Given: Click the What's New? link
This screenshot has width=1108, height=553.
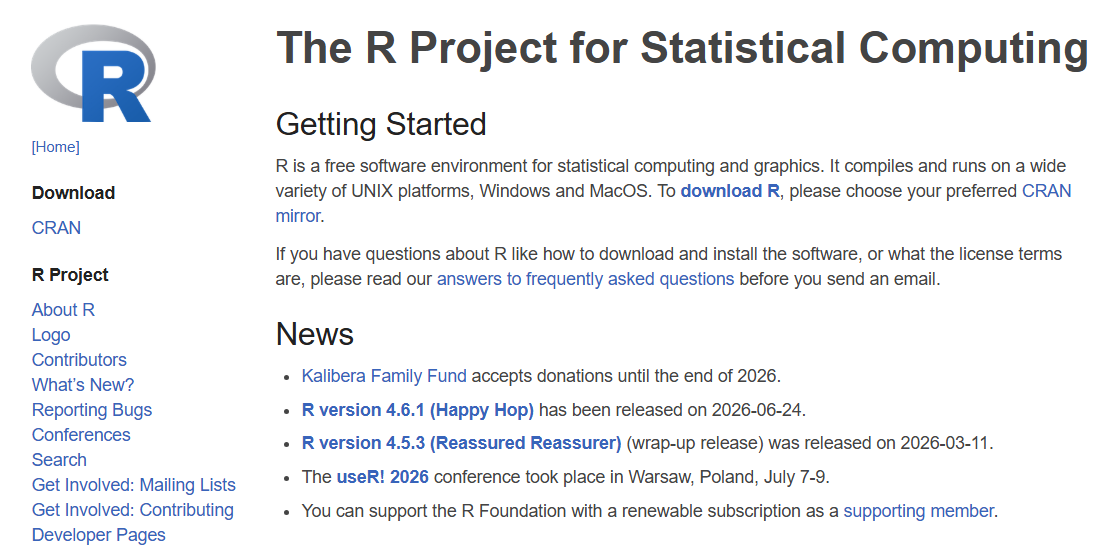Looking at the screenshot, I should tap(83, 385).
